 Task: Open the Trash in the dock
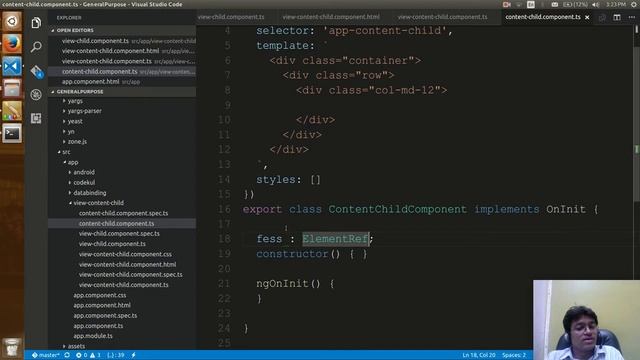(x=12, y=347)
